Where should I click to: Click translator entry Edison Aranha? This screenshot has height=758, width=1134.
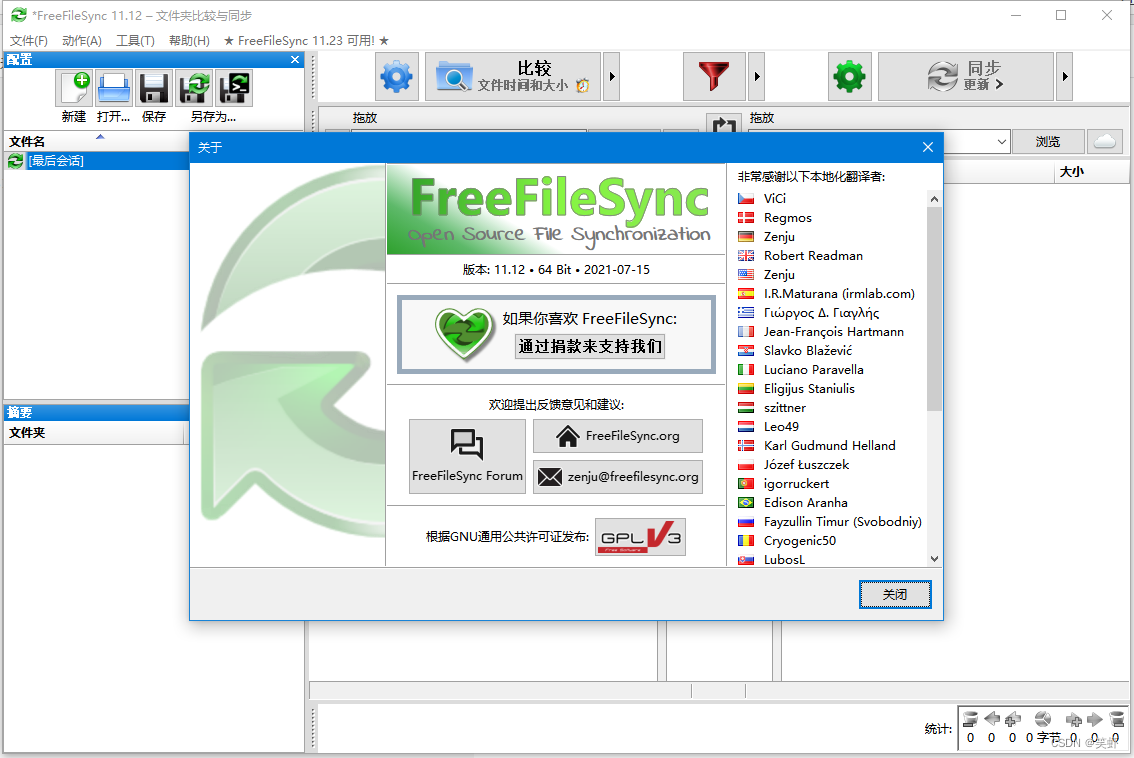pyautogui.click(x=806, y=503)
